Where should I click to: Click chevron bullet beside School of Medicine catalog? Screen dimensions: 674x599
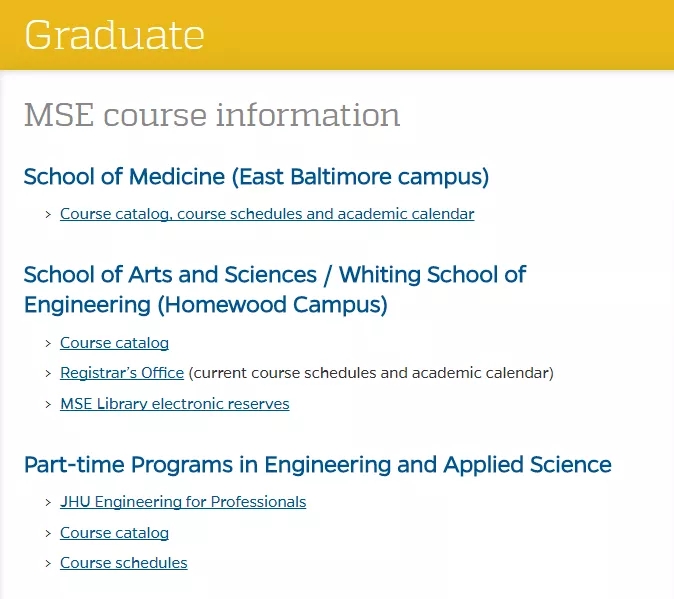[48, 214]
